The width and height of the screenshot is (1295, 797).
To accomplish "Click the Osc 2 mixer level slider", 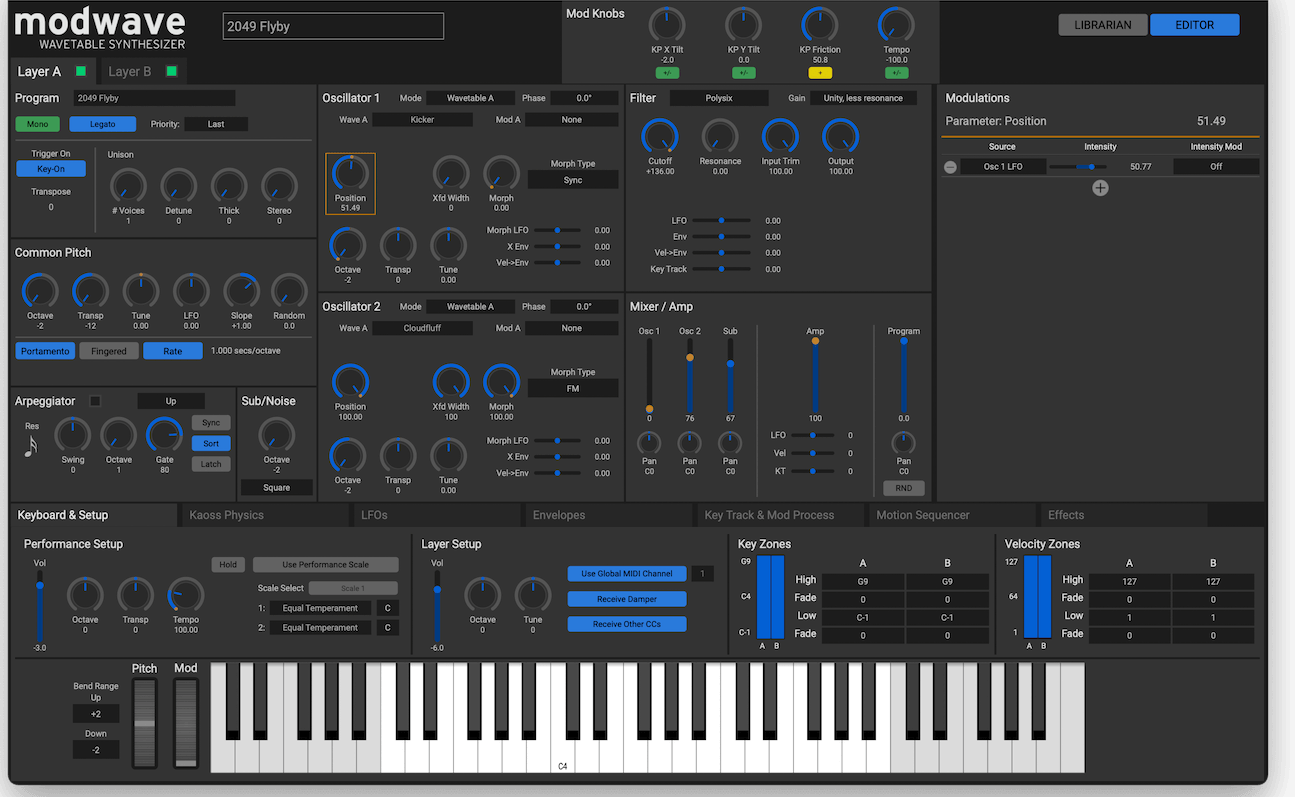I will (690, 377).
